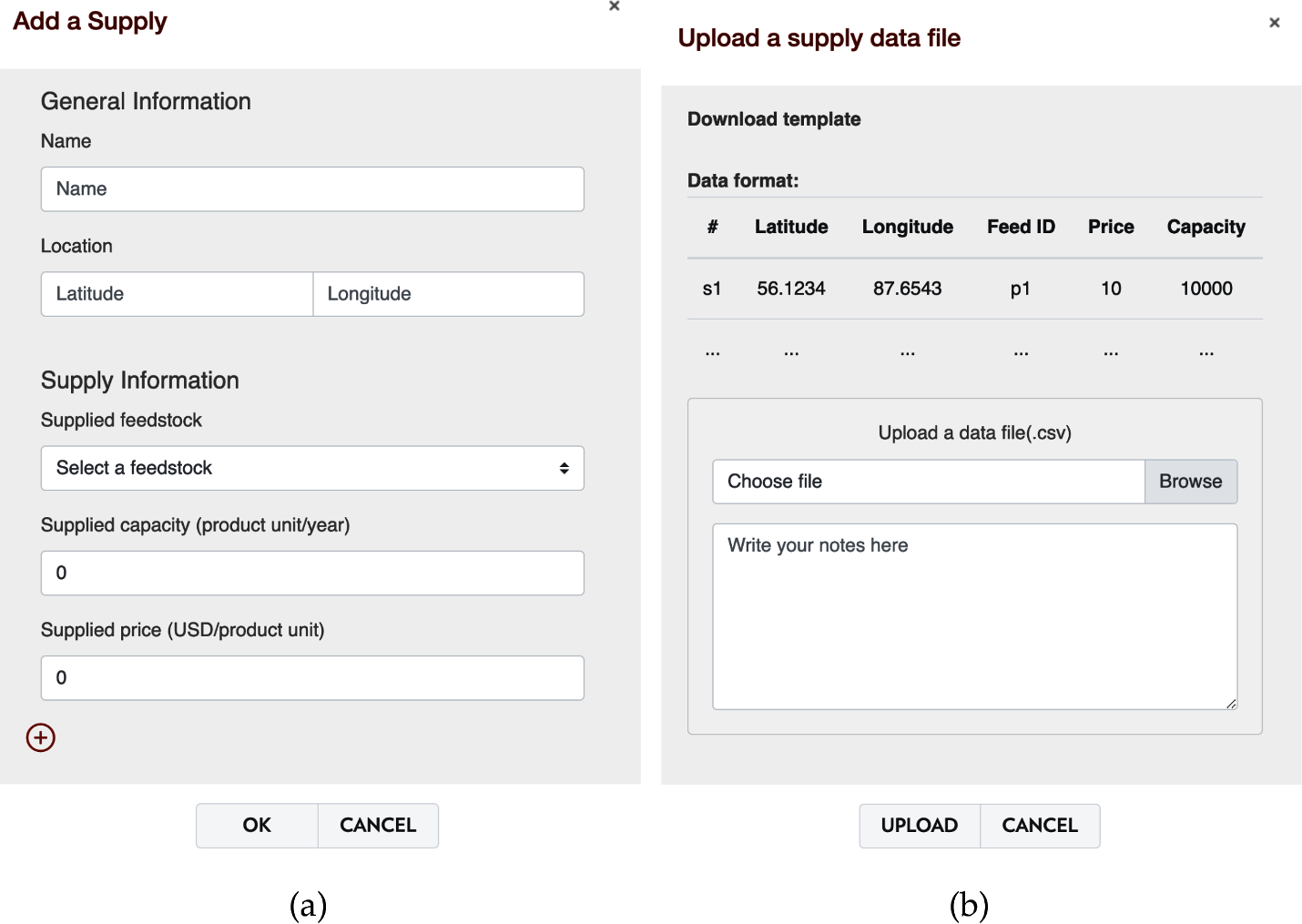Focus the Longitude input field
Screen dimensions: 1302x924
[448, 294]
